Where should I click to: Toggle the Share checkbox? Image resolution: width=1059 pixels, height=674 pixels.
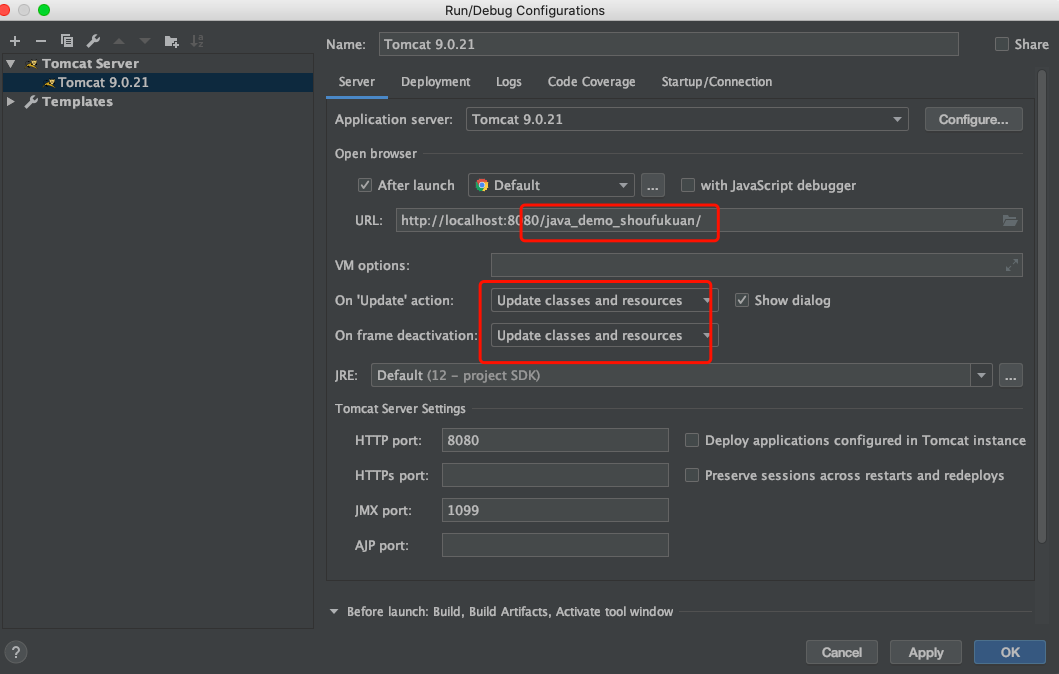point(1002,44)
